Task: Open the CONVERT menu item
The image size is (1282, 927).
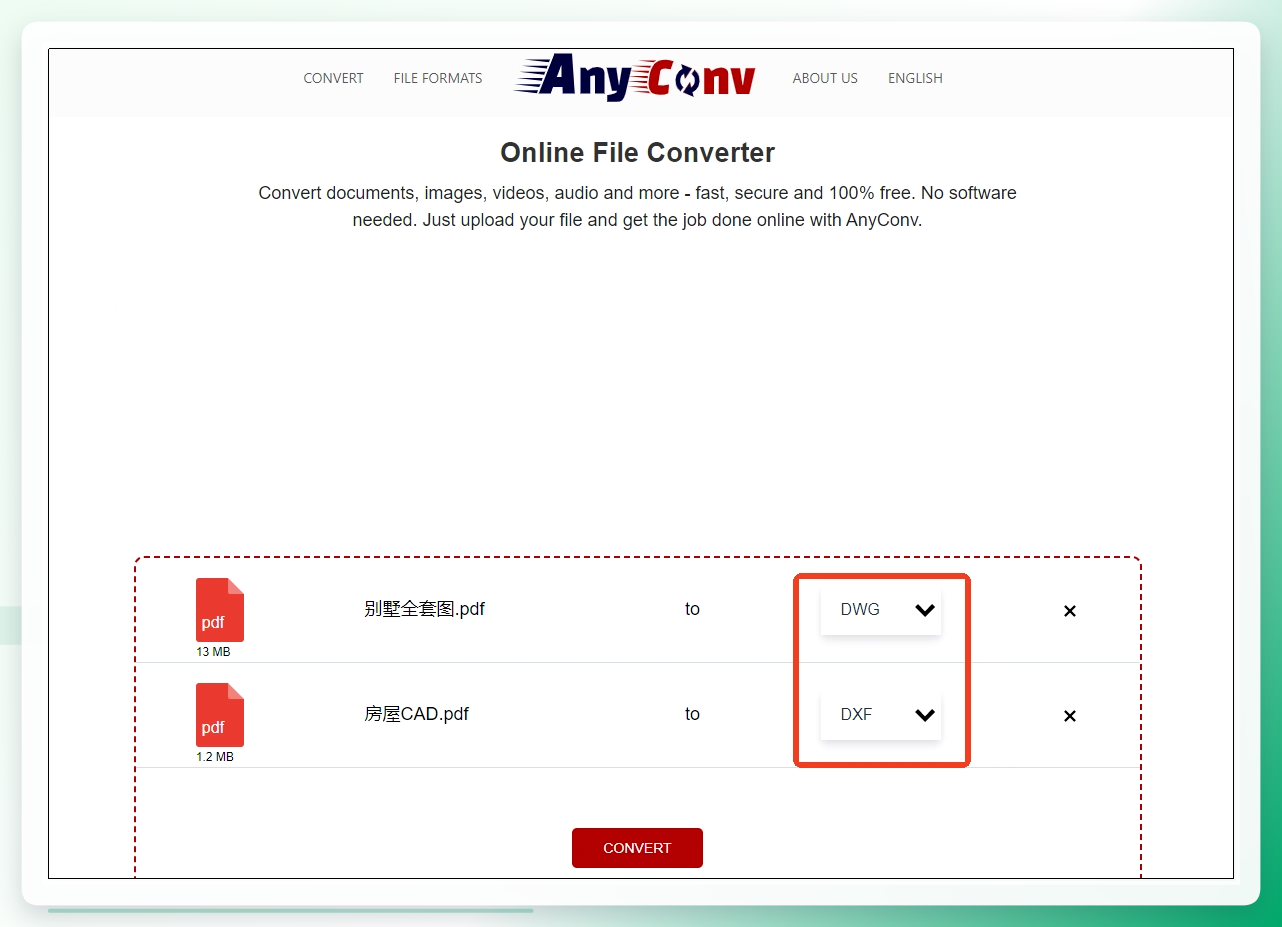Action: click(x=334, y=78)
